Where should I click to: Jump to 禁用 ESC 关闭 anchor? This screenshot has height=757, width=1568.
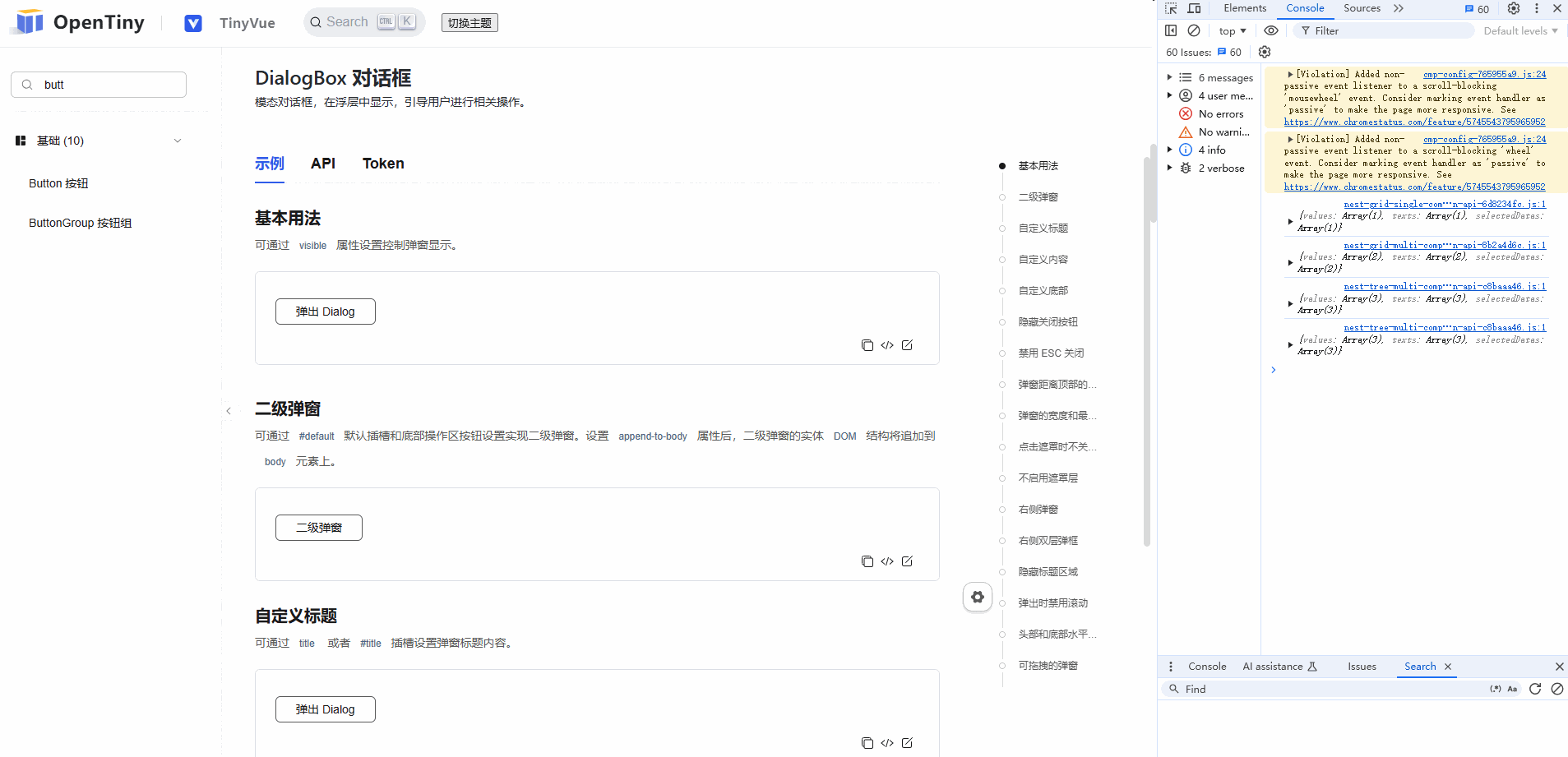click(x=1052, y=353)
